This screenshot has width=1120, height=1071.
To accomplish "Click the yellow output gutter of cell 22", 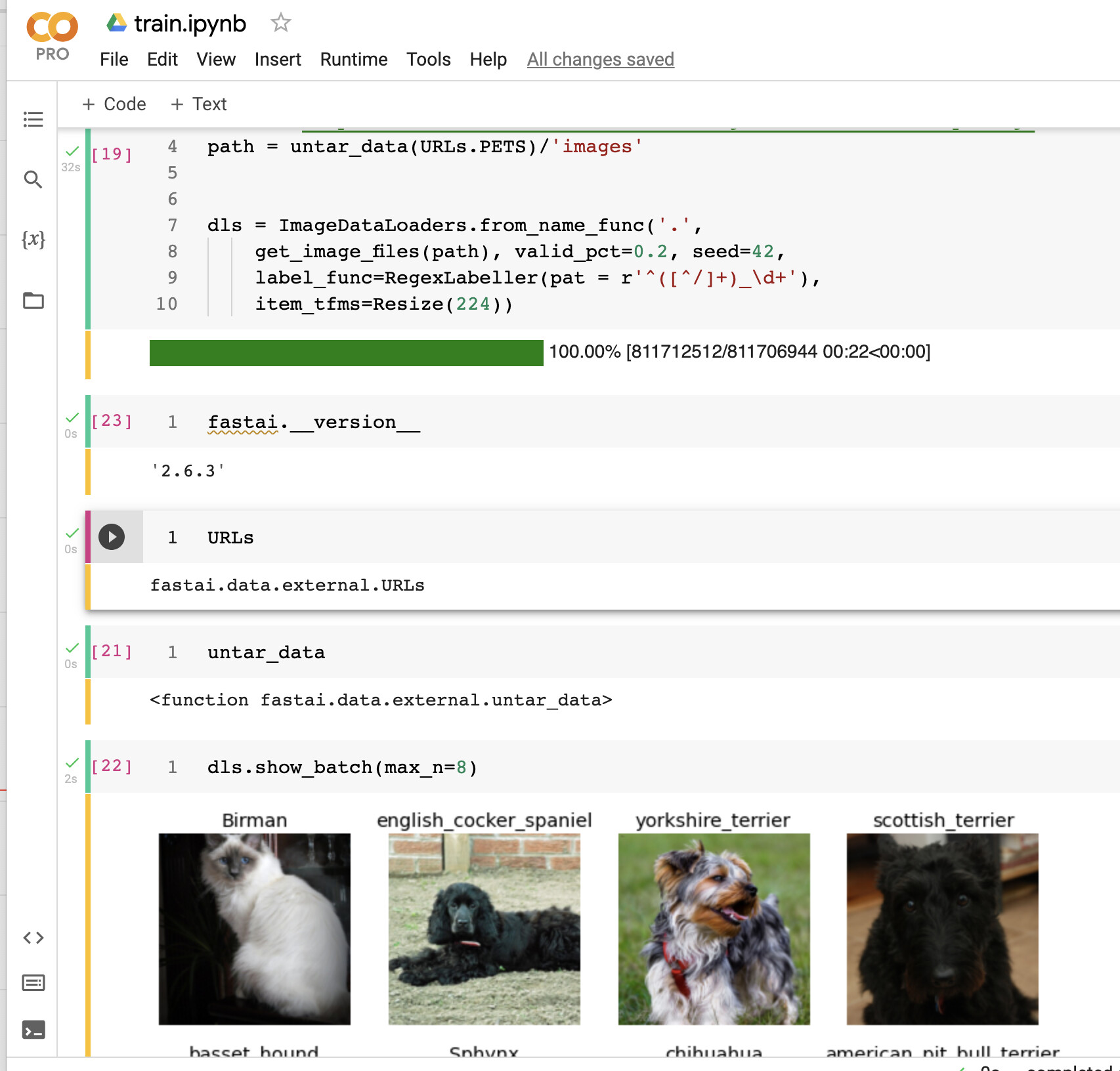I will tap(88, 925).
